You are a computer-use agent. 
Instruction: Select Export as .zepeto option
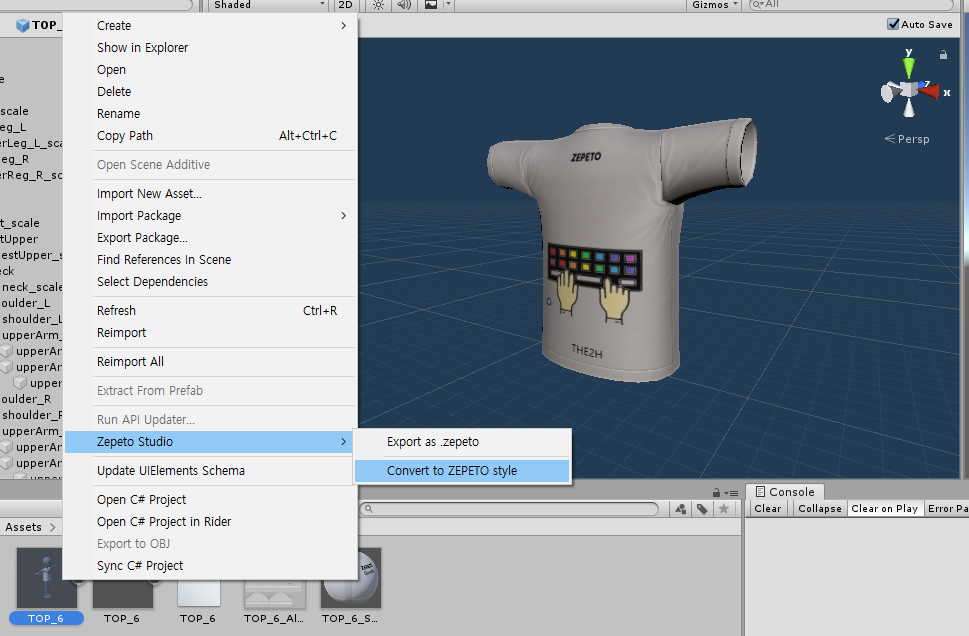click(x=462, y=441)
